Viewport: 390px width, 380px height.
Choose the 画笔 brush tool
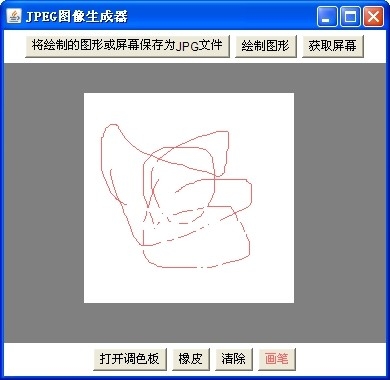pos(277,359)
